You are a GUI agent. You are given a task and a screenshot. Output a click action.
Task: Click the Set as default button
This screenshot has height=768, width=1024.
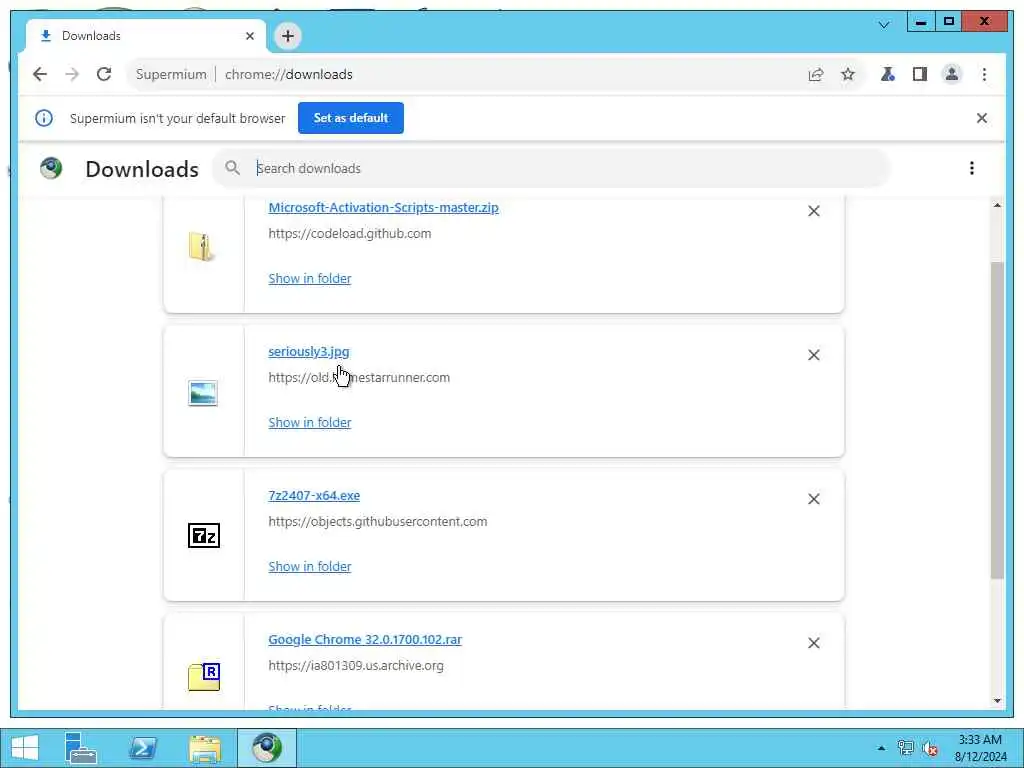point(351,118)
